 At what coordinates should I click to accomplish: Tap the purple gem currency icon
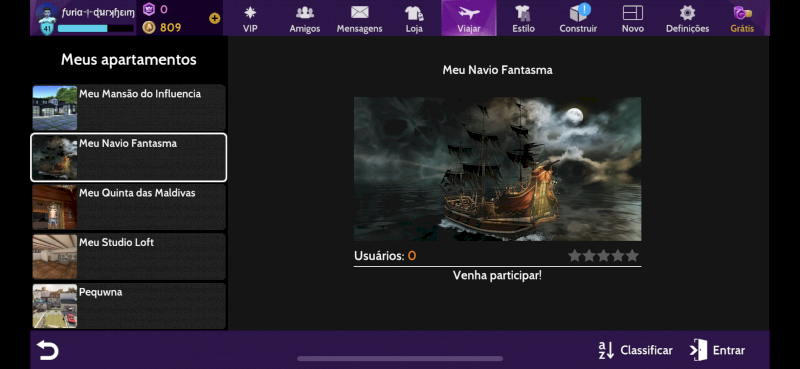(x=148, y=9)
